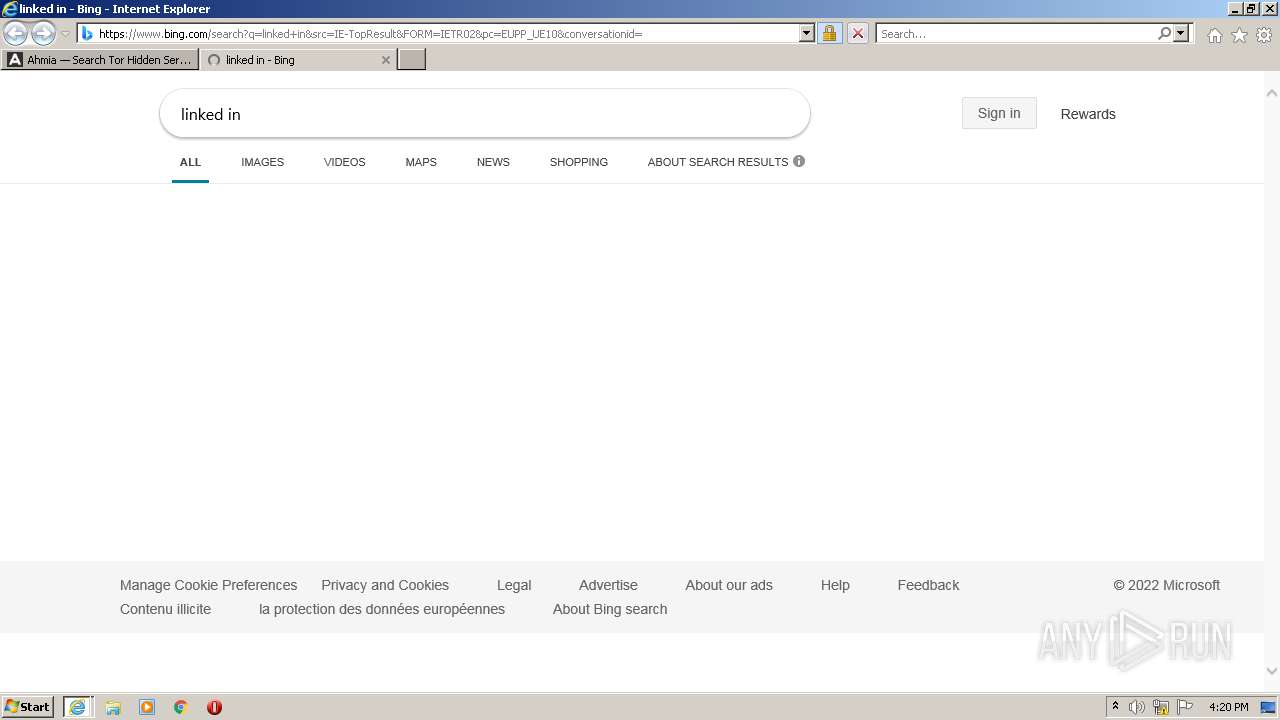This screenshot has height=720, width=1280.
Task: Open SHOPPING results tab
Action: click(579, 162)
